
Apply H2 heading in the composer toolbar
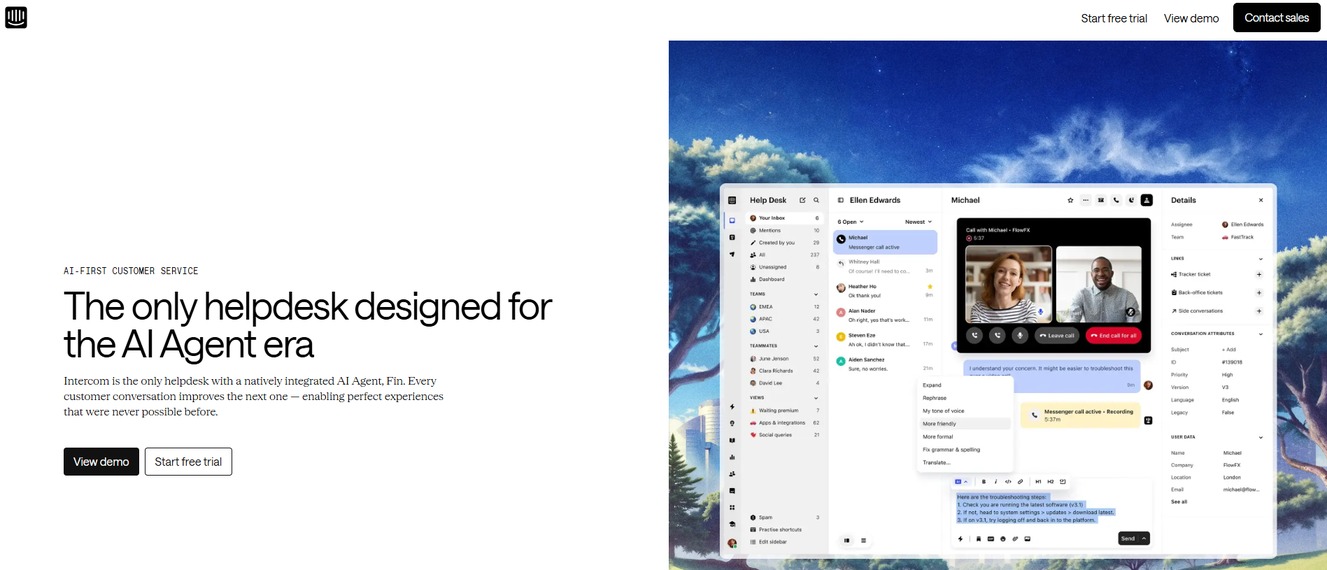tap(1050, 481)
